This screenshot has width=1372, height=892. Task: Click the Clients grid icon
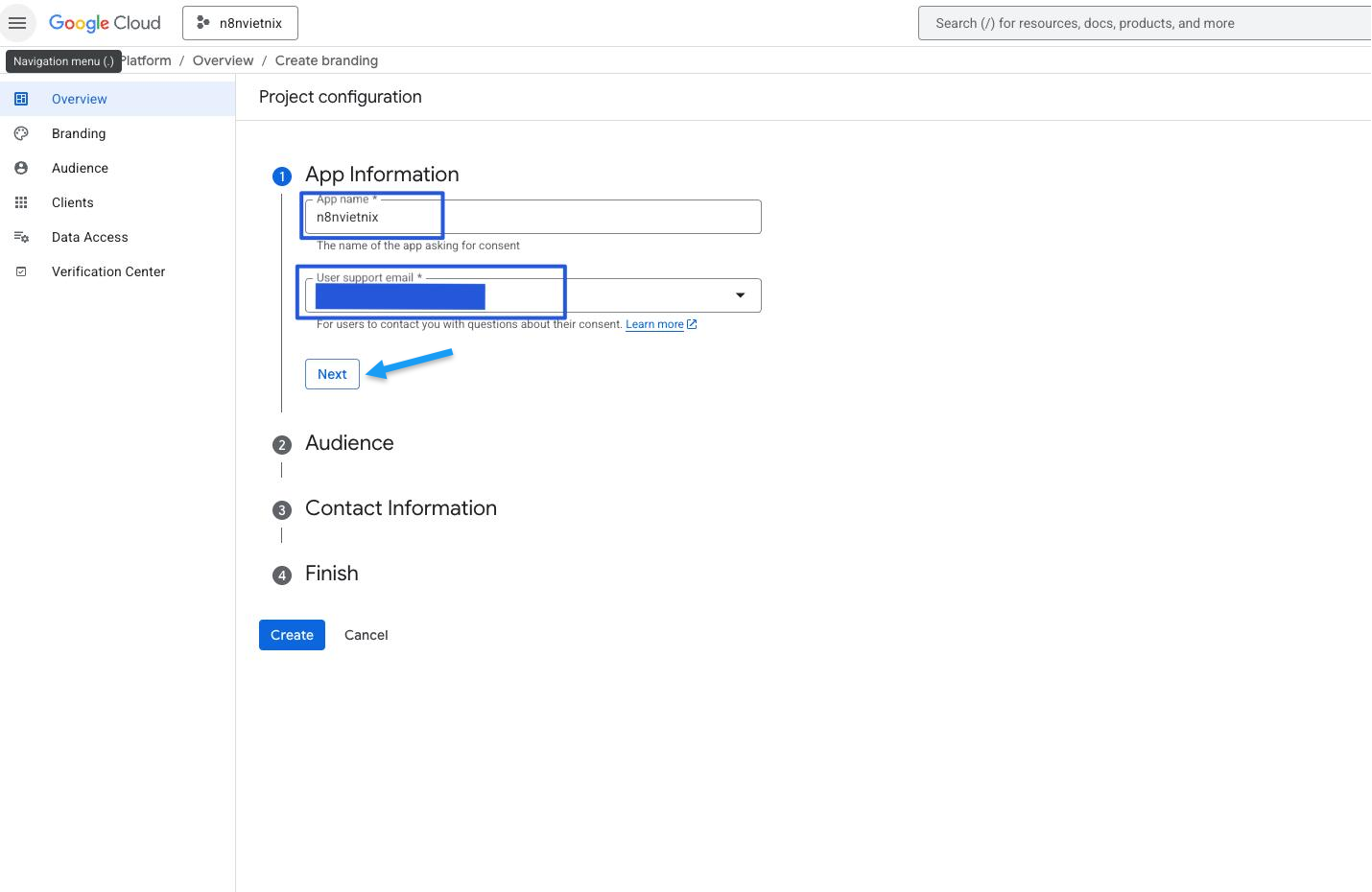pyautogui.click(x=21, y=202)
